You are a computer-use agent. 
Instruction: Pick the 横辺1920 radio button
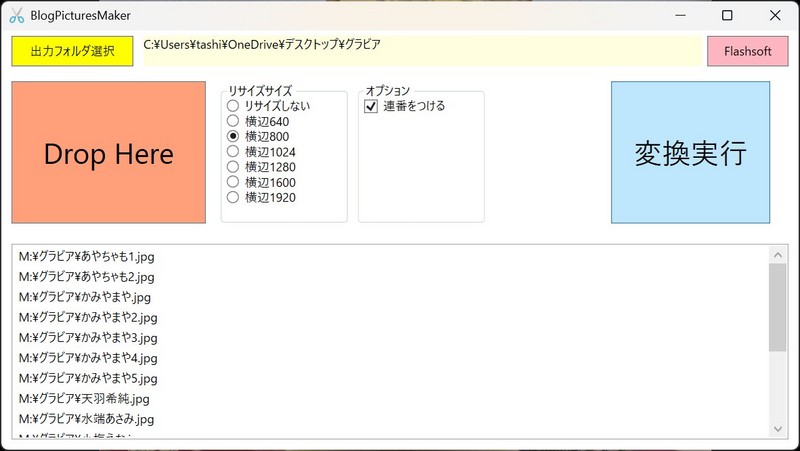pos(233,198)
